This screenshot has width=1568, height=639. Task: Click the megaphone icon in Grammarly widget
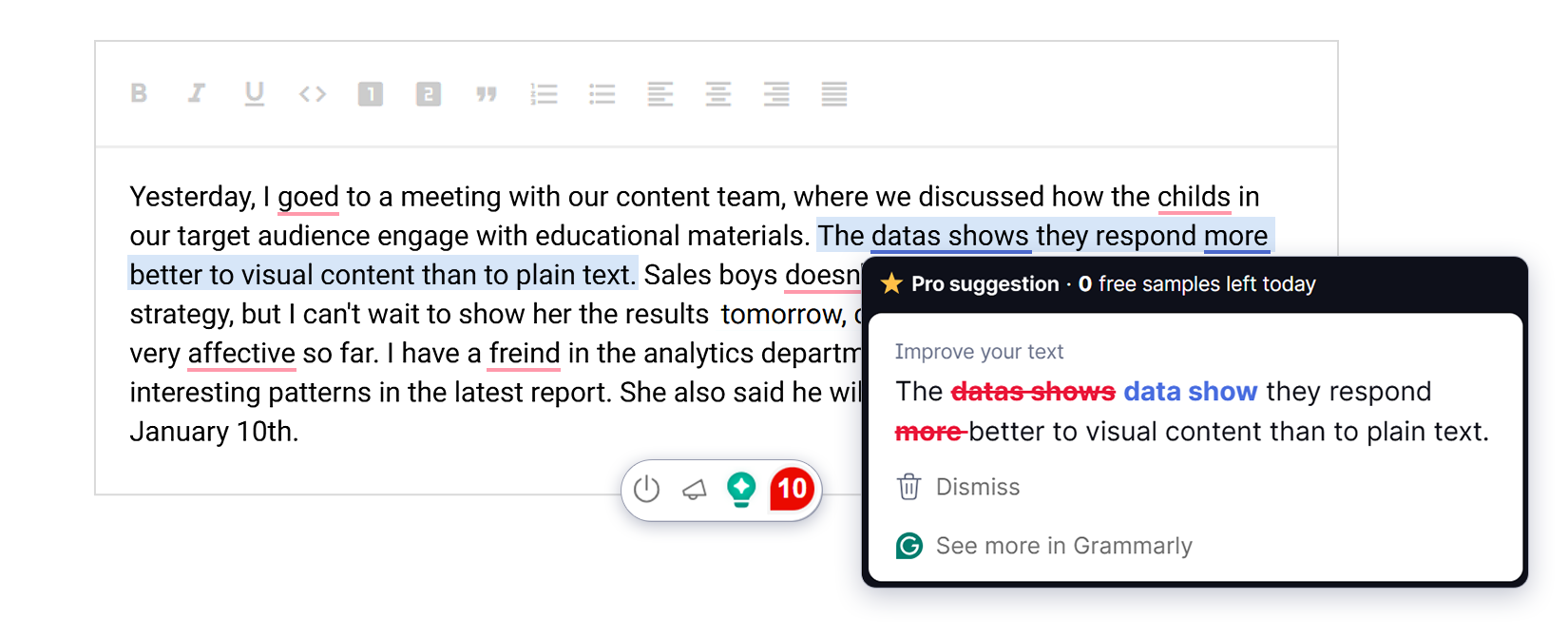coord(695,490)
